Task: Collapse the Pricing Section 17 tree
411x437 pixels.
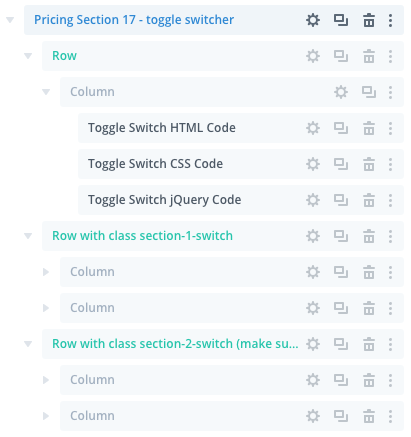Action: click(10, 20)
